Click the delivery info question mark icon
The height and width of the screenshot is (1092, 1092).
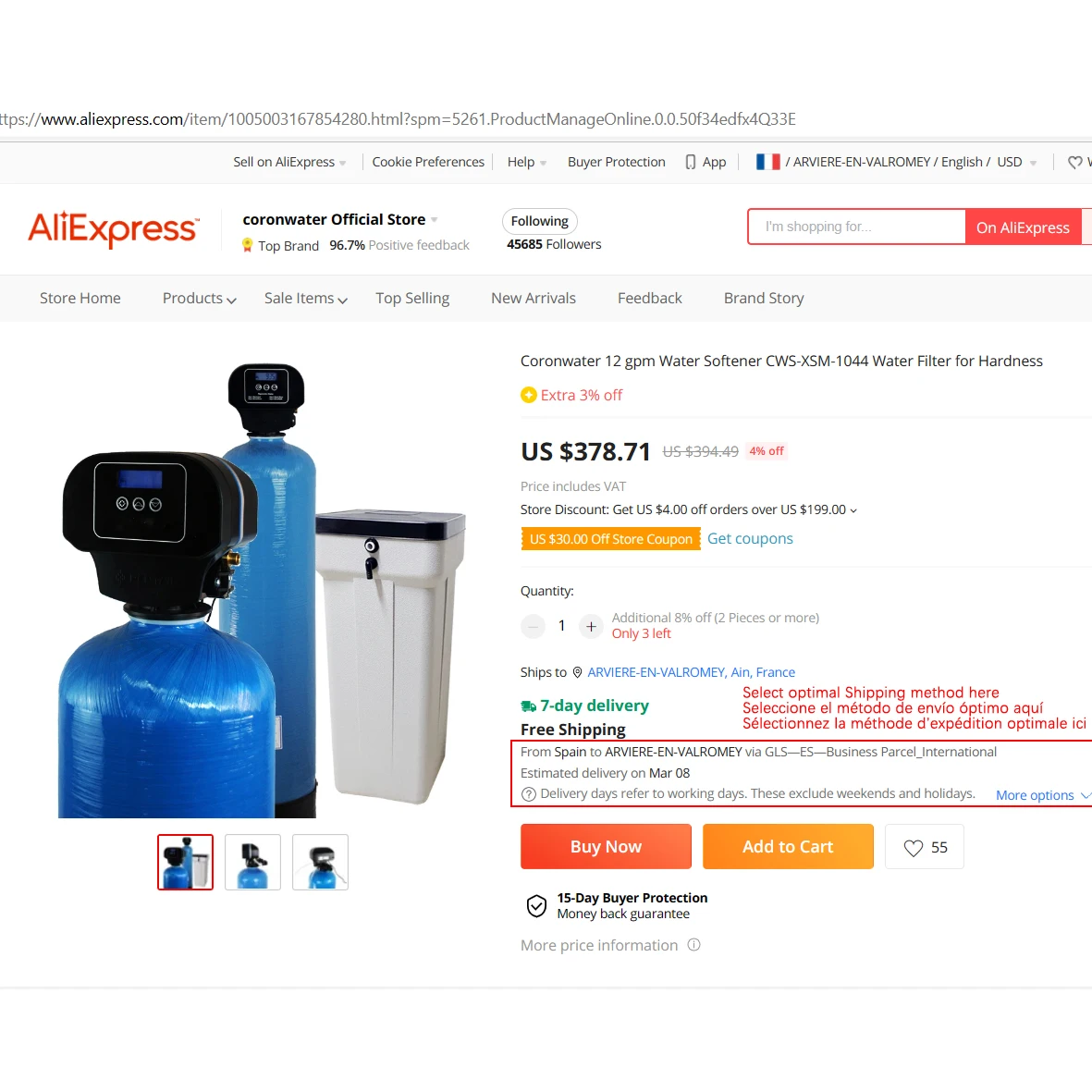coord(529,794)
